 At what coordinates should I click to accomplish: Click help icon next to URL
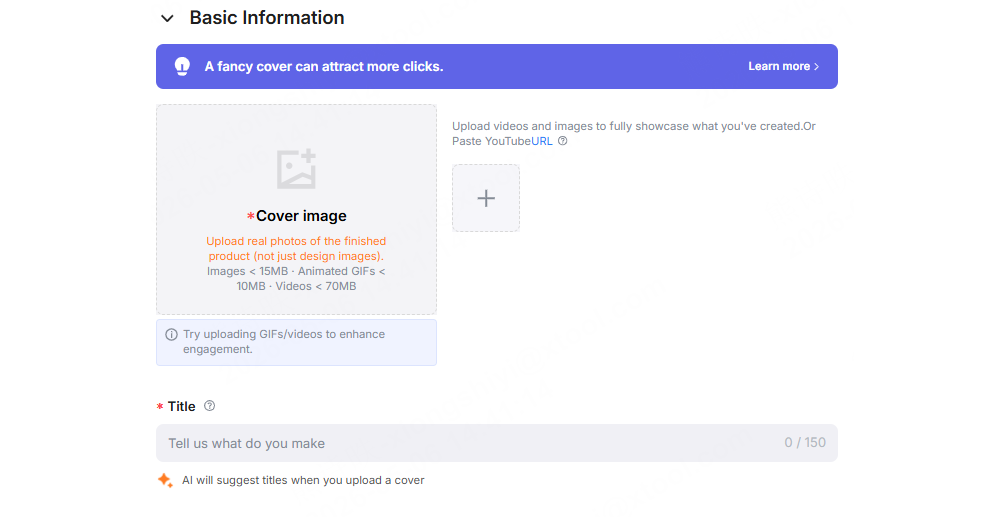point(562,141)
